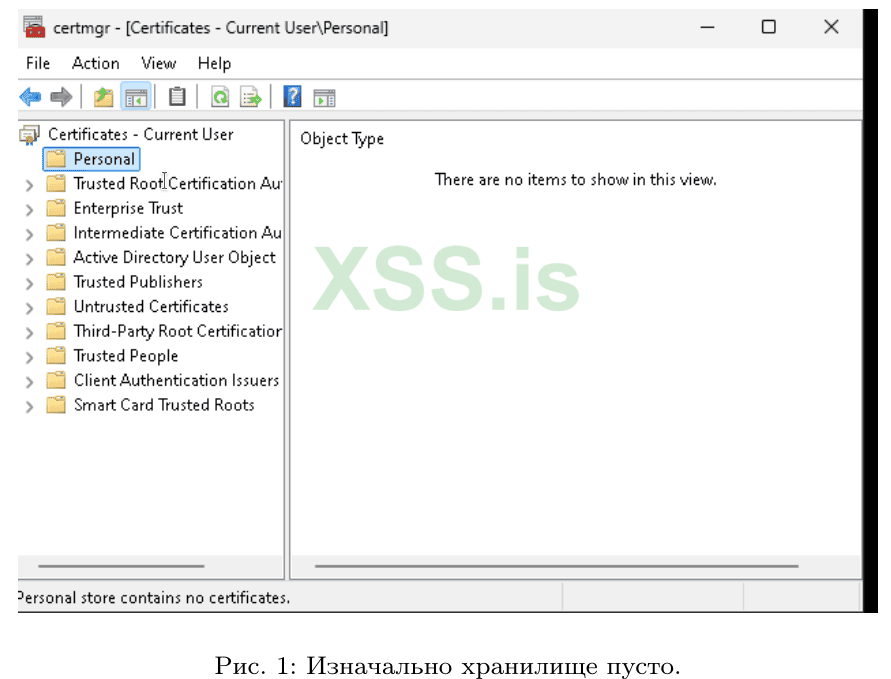Open the File menu
The image size is (891, 679).
(38, 63)
